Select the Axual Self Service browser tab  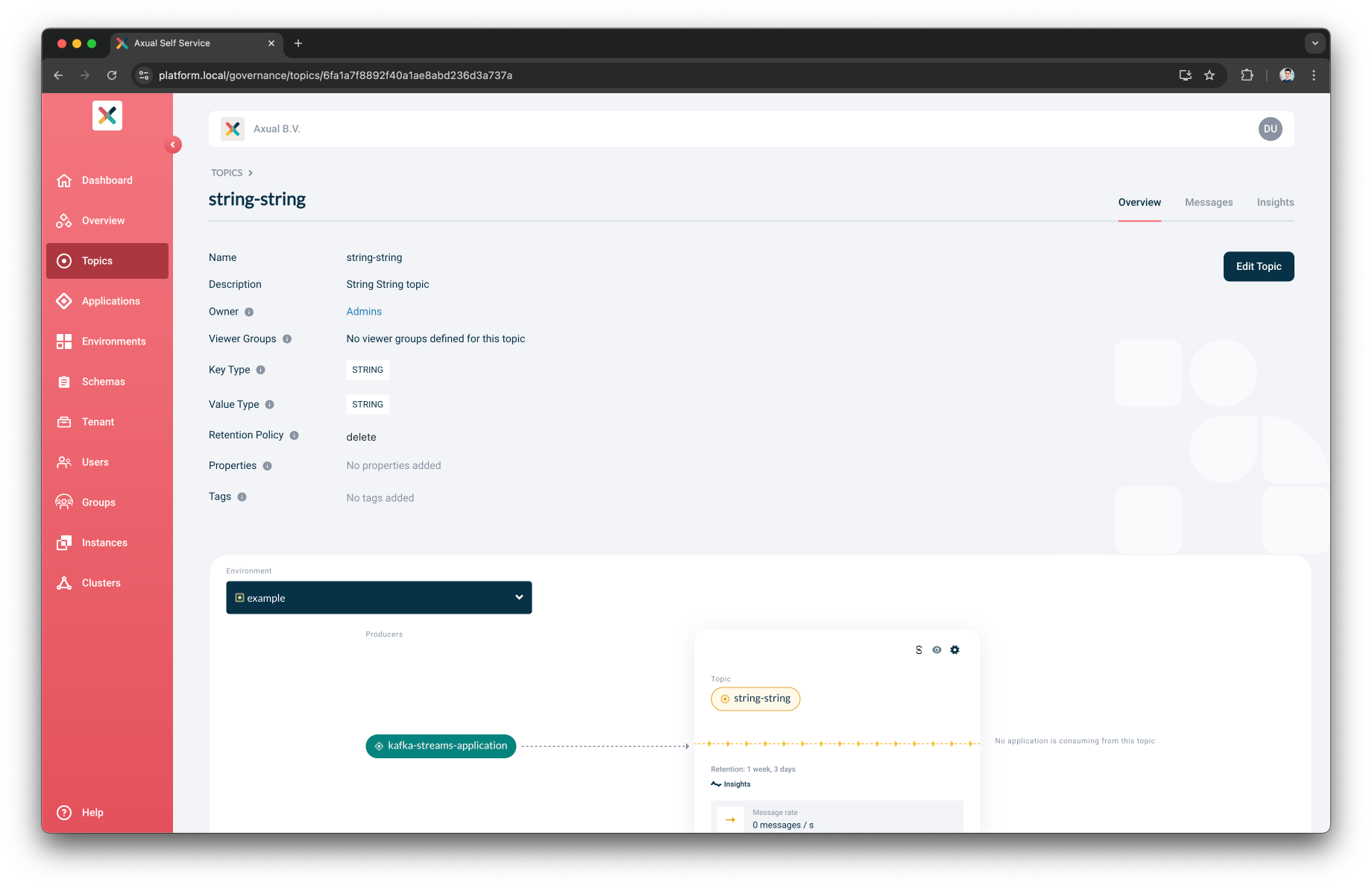[x=197, y=43]
